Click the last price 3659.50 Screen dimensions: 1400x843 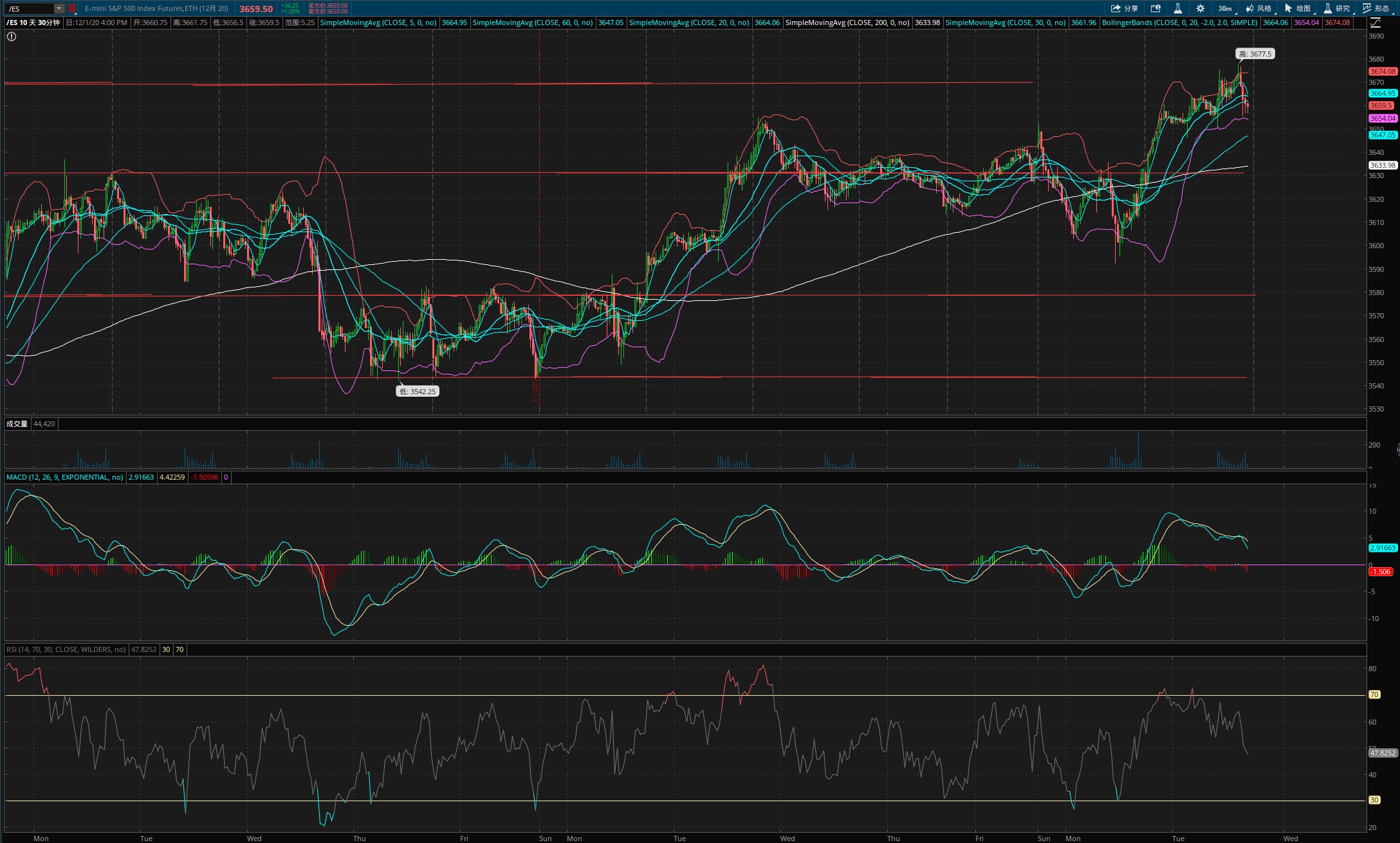(x=256, y=9)
